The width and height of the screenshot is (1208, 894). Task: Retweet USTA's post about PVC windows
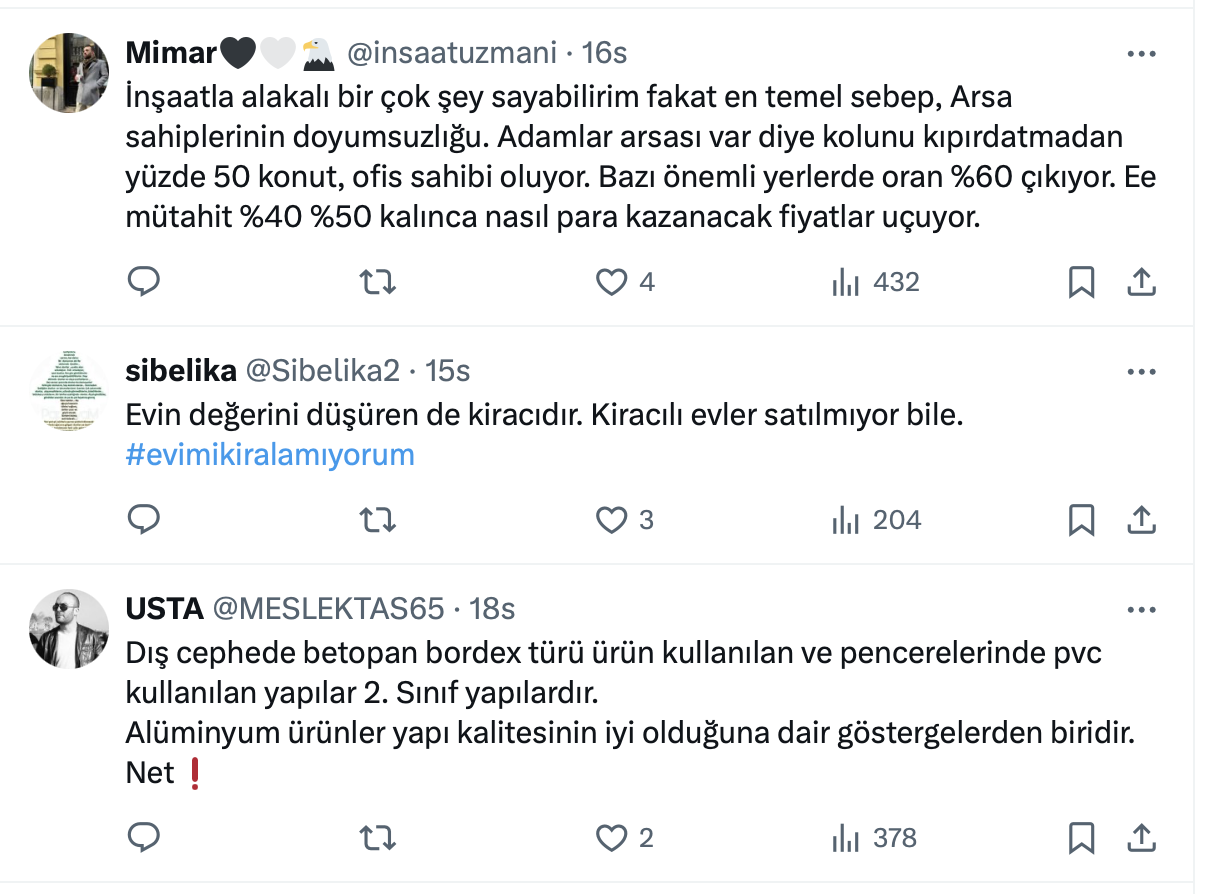[x=377, y=837]
